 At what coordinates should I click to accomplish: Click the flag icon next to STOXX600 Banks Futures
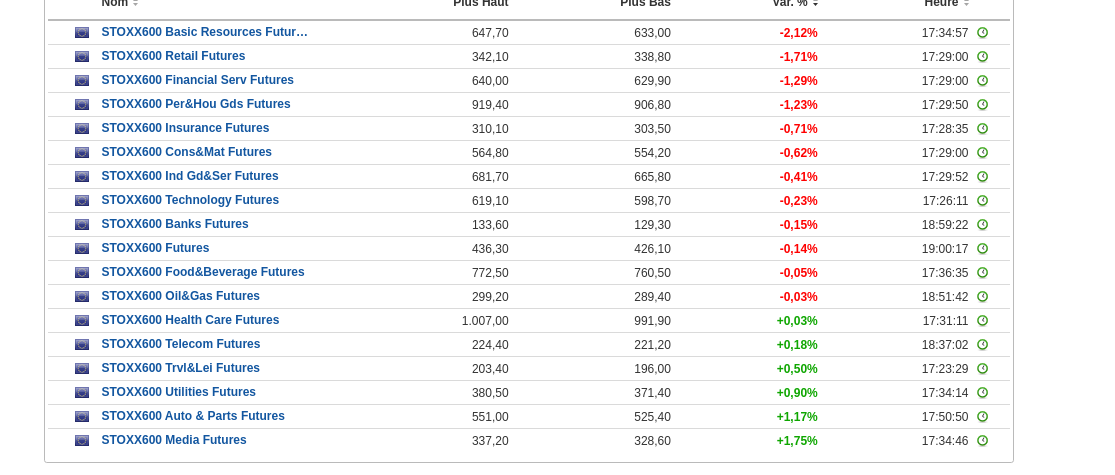pyautogui.click(x=82, y=225)
